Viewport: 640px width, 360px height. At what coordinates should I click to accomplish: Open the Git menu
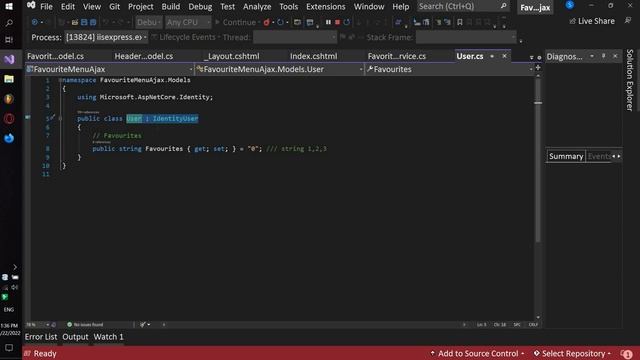click(x=114, y=7)
